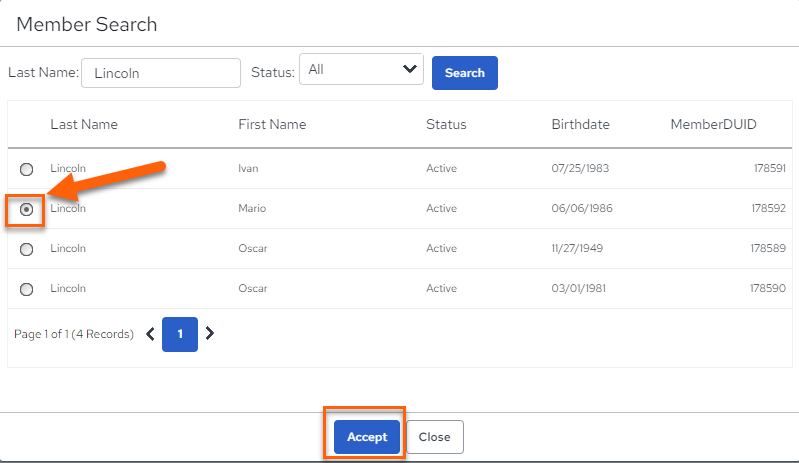The width and height of the screenshot is (799, 463).
Task: Go to the next page using the right chevron
Action: (x=209, y=334)
